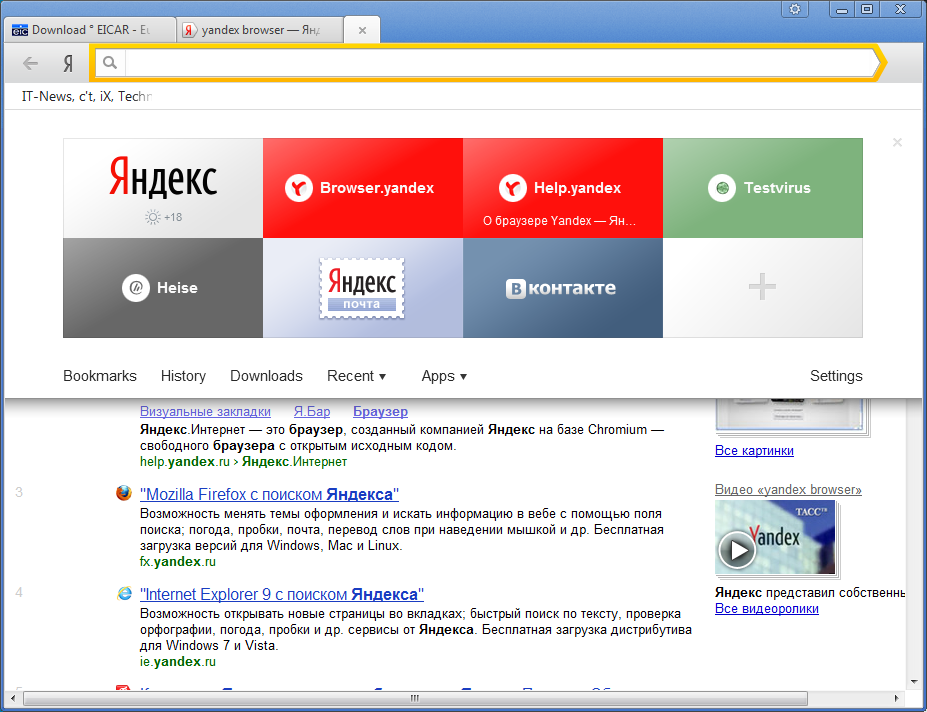Screen dimensions: 927x712
Task: Open the Browser.yandex tile
Action: tap(363, 188)
